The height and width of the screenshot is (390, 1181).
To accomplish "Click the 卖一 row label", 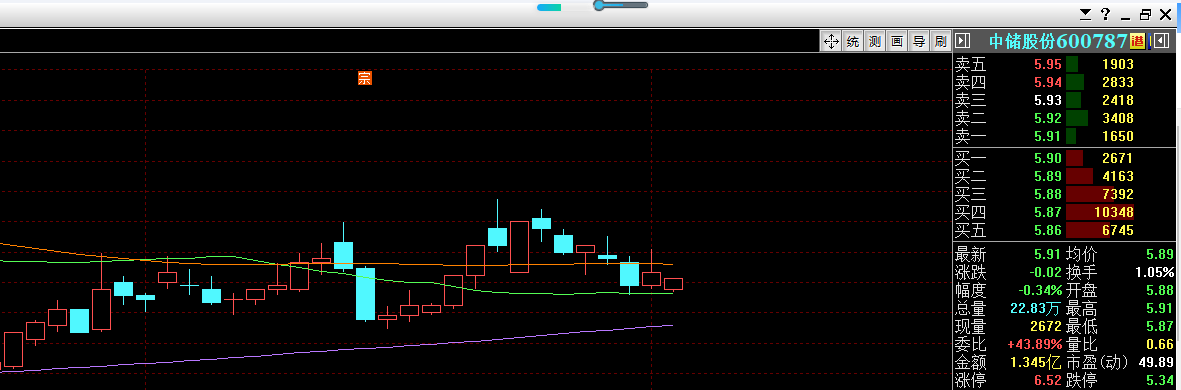I will click(x=971, y=136).
